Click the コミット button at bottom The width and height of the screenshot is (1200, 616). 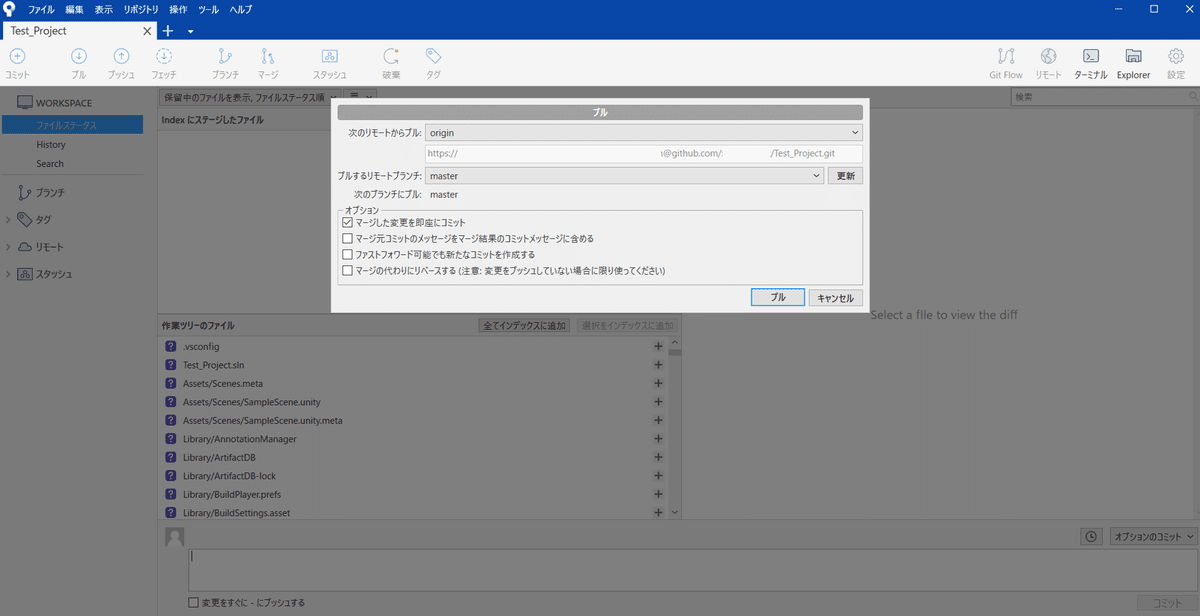1168,603
